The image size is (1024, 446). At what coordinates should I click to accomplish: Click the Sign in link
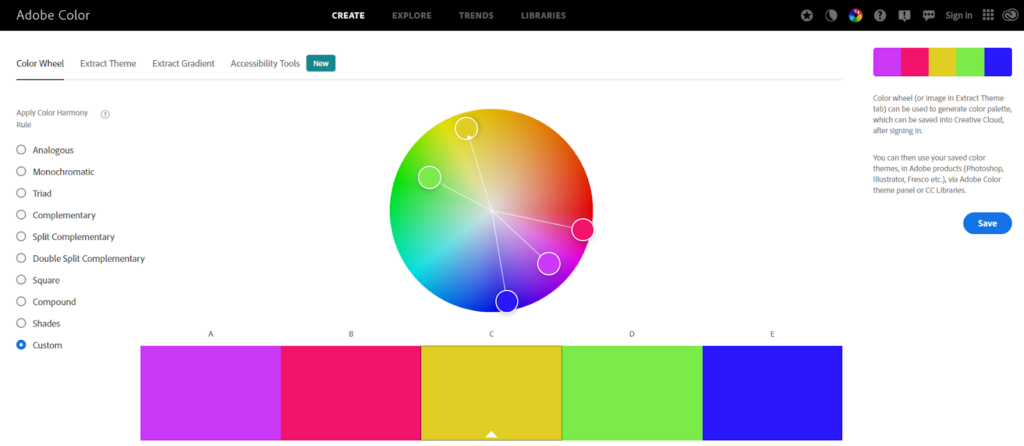[959, 16]
